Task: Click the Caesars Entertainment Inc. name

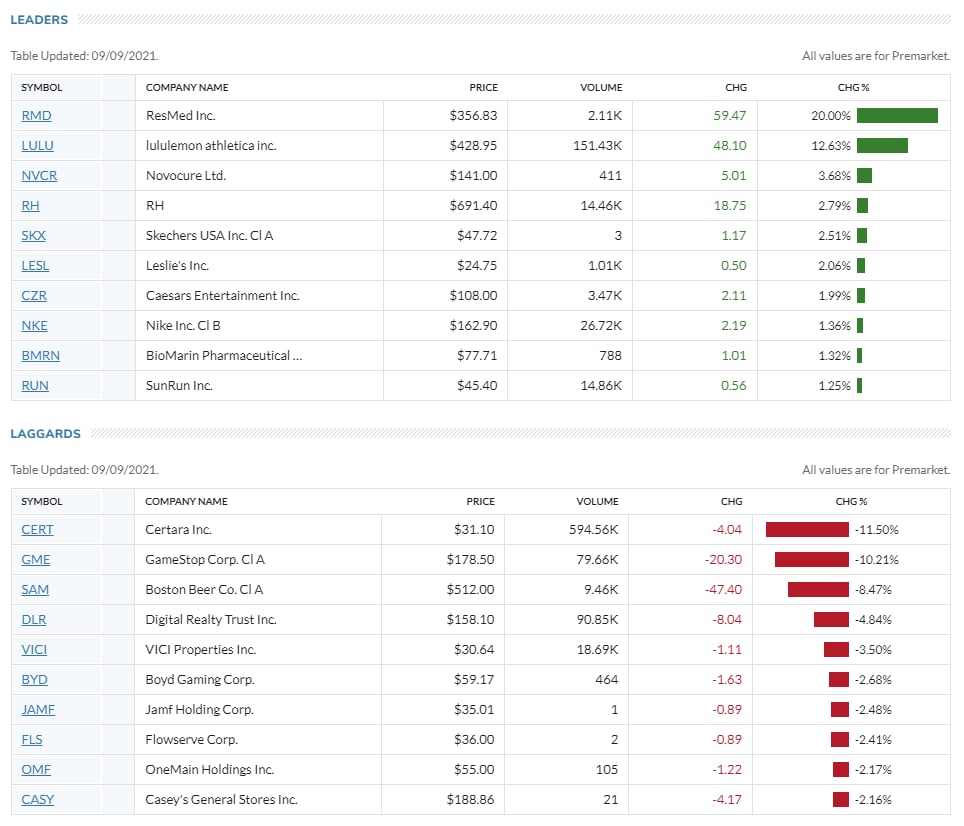Action: [223, 296]
